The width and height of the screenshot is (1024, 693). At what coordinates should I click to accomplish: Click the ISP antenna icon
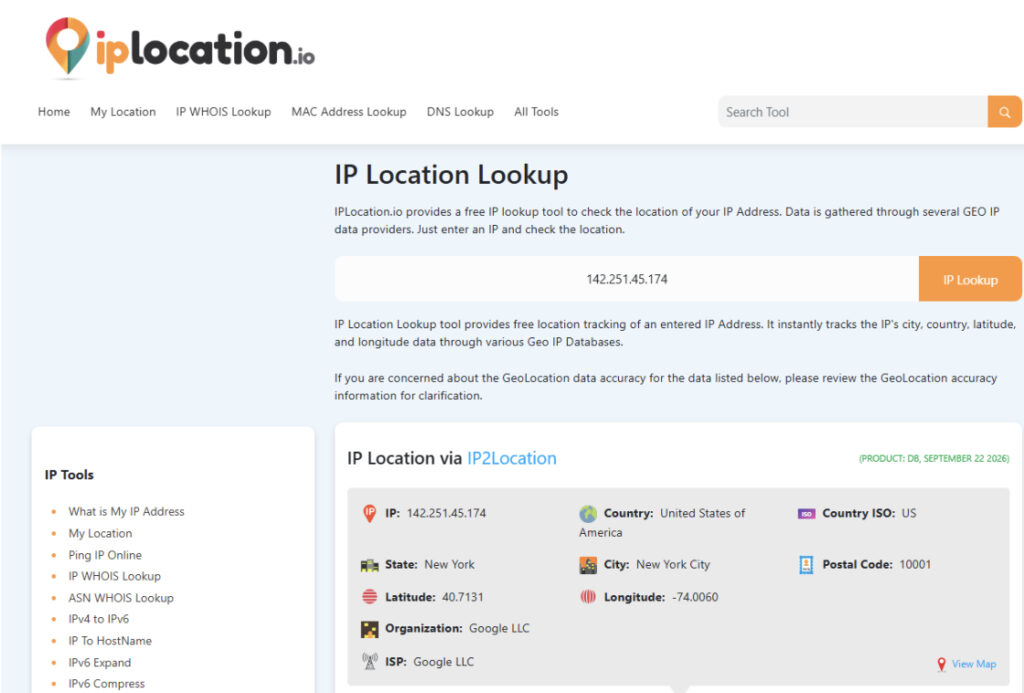click(x=370, y=662)
